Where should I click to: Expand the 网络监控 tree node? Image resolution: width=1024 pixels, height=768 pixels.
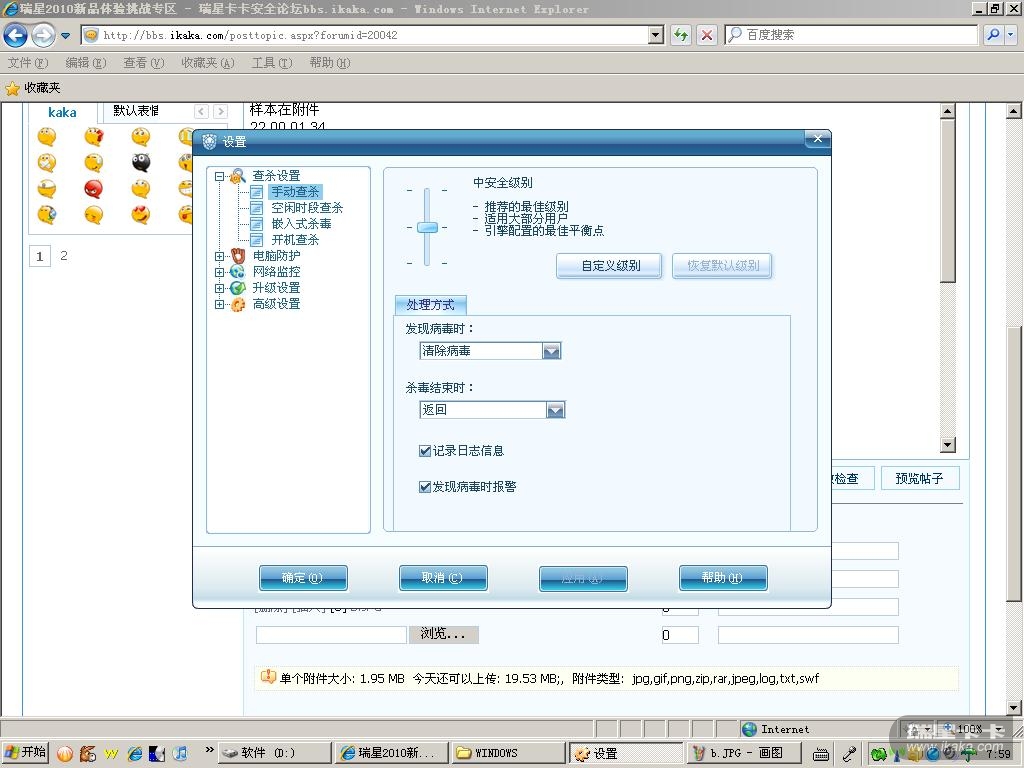pyautogui.click(x=219, y=272)
